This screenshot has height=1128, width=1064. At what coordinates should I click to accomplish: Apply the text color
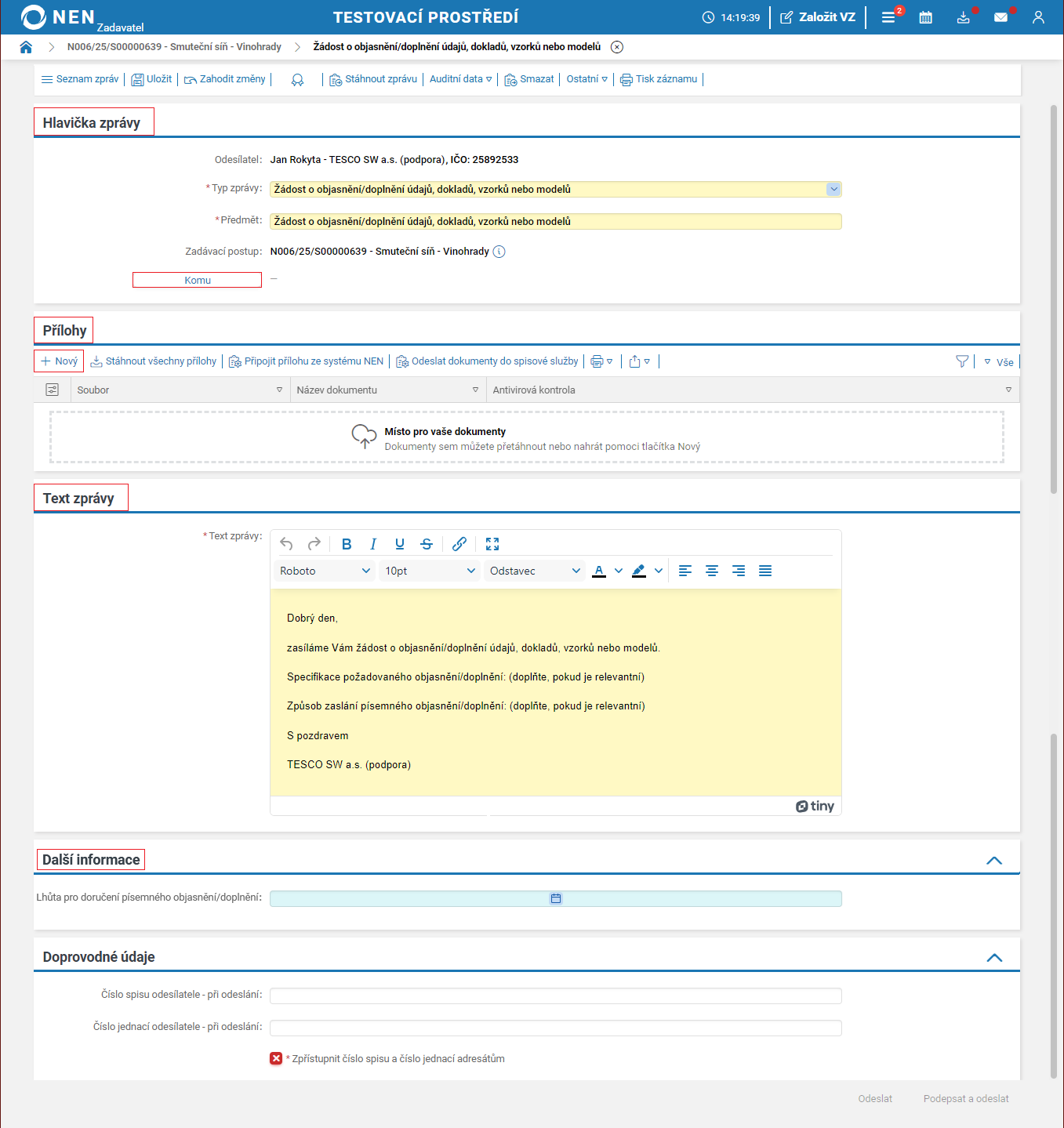599,571
